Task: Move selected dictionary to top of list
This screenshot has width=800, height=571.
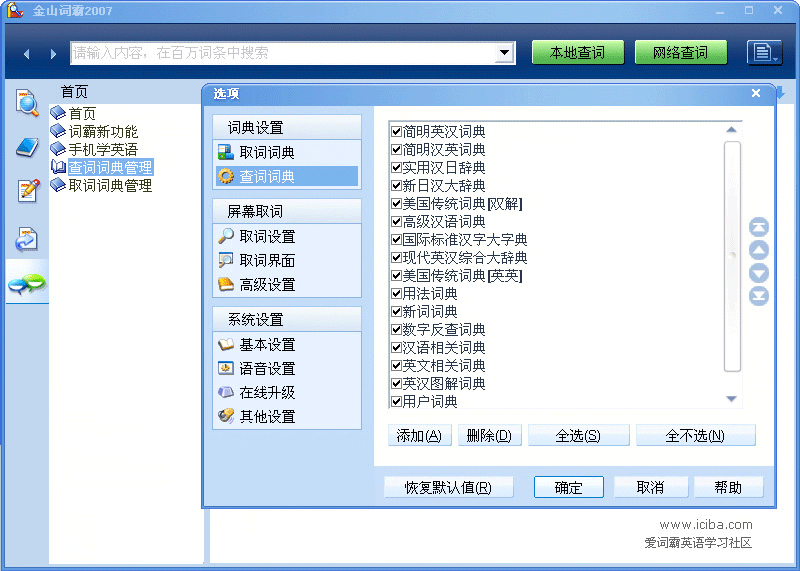Action: (x=759, y=227)
